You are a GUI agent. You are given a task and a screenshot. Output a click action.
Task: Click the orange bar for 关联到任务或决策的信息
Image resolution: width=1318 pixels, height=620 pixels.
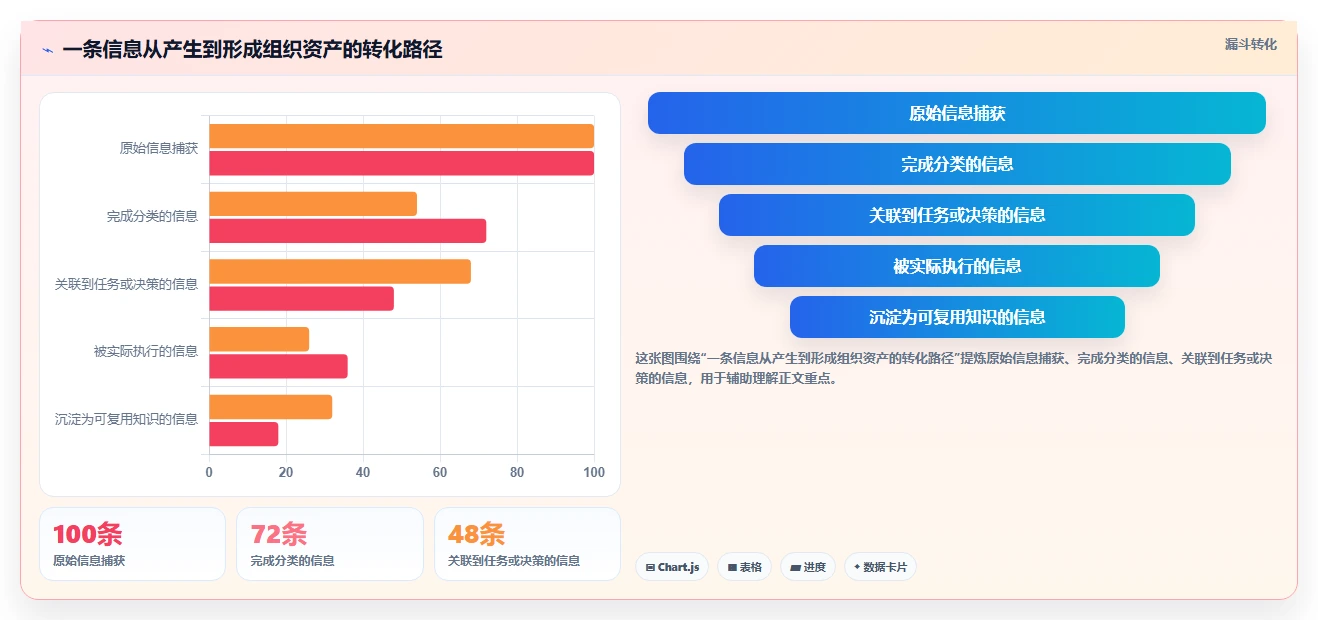pos(340,272)
